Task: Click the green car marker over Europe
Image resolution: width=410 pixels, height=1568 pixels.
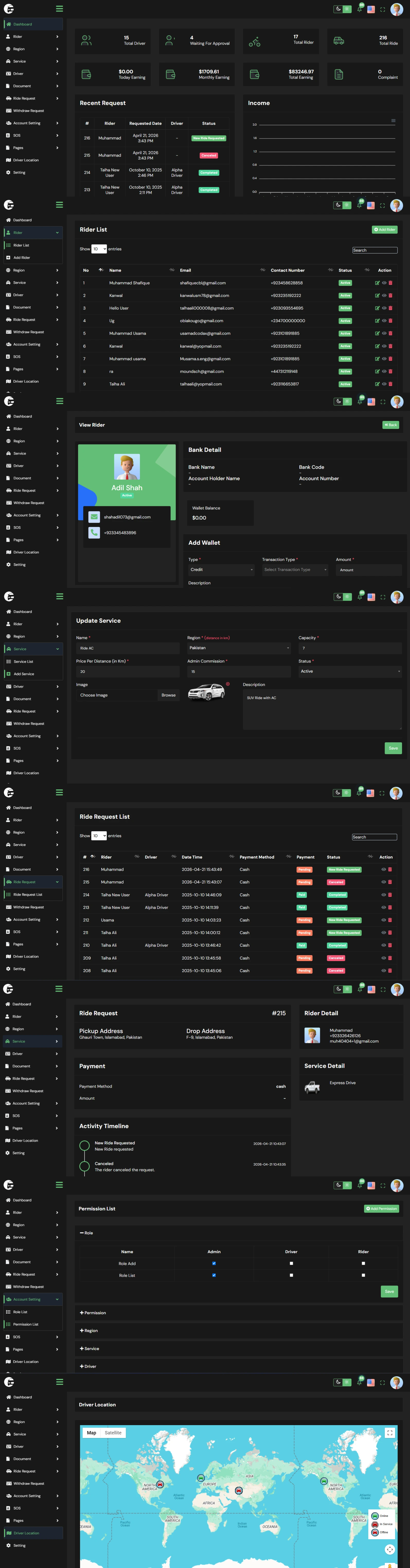Action: pos(201,1477)
